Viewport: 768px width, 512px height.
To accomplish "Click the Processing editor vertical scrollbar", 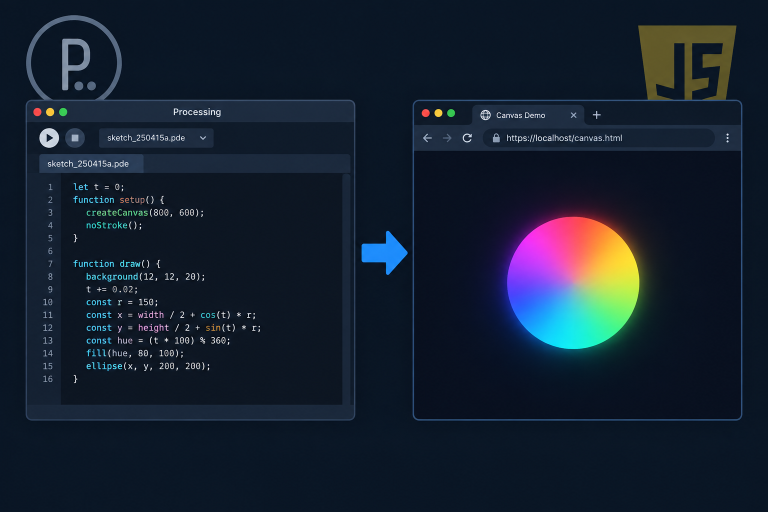I will point(346,289).
